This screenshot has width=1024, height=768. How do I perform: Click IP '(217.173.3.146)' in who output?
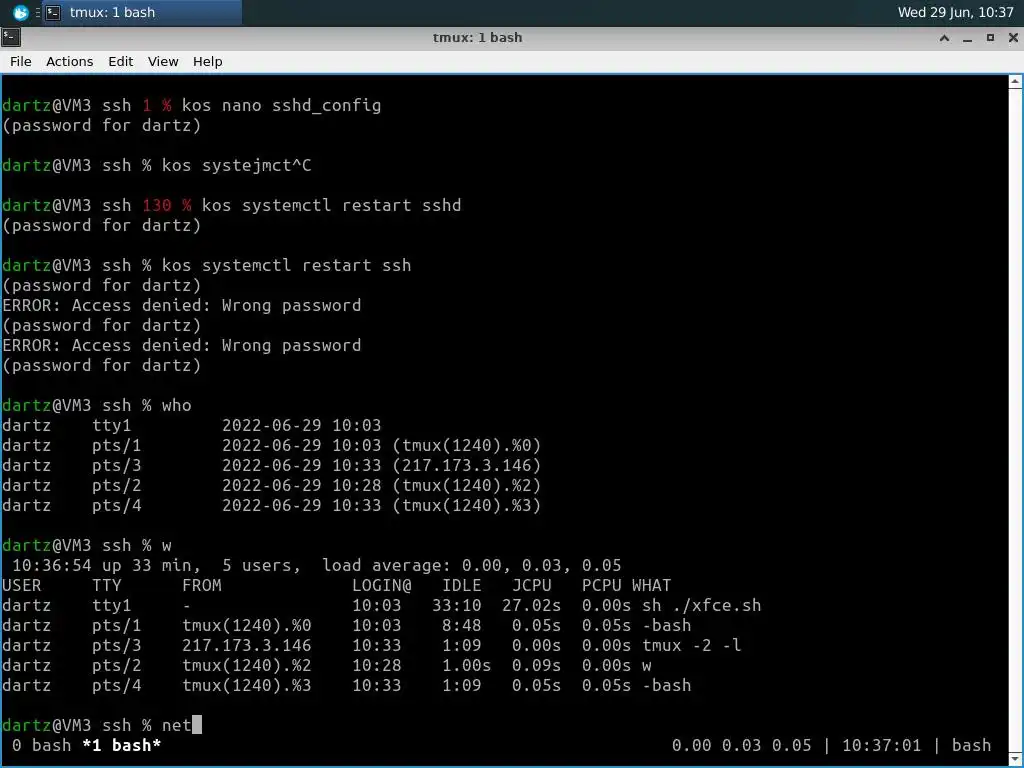(x=467, y=465)
